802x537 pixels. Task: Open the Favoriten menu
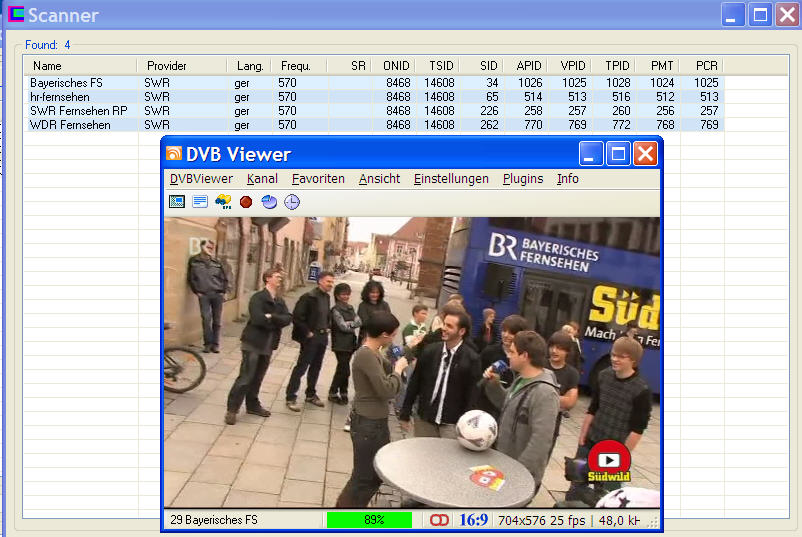[x=318, y=179]
